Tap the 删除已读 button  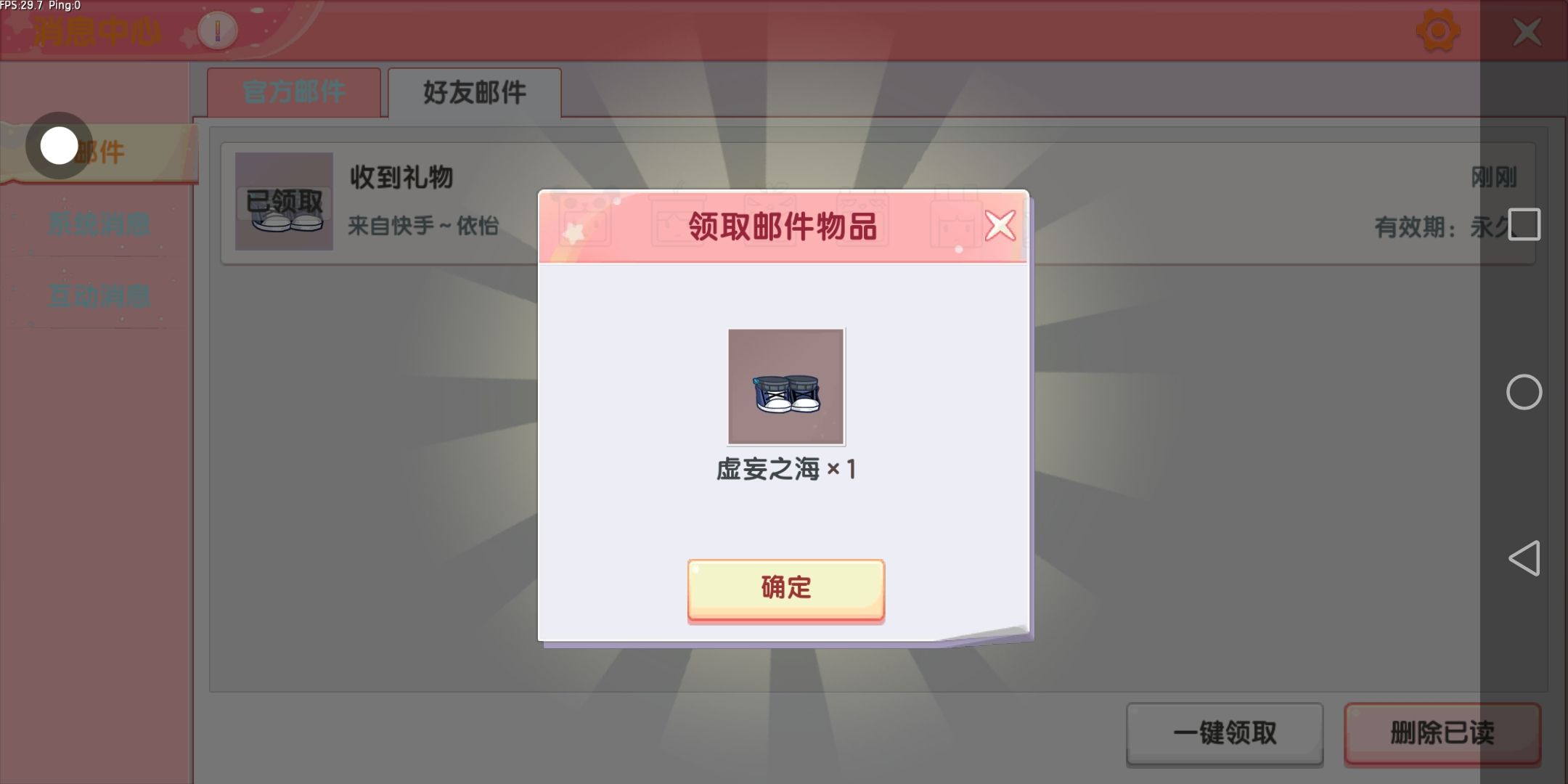[x=1442, y=733]
